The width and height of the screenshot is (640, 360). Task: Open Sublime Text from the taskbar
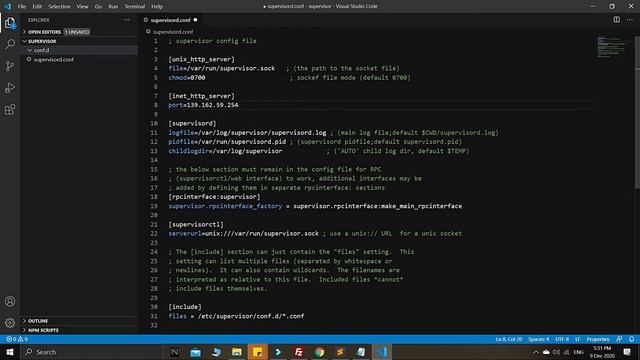340,352
